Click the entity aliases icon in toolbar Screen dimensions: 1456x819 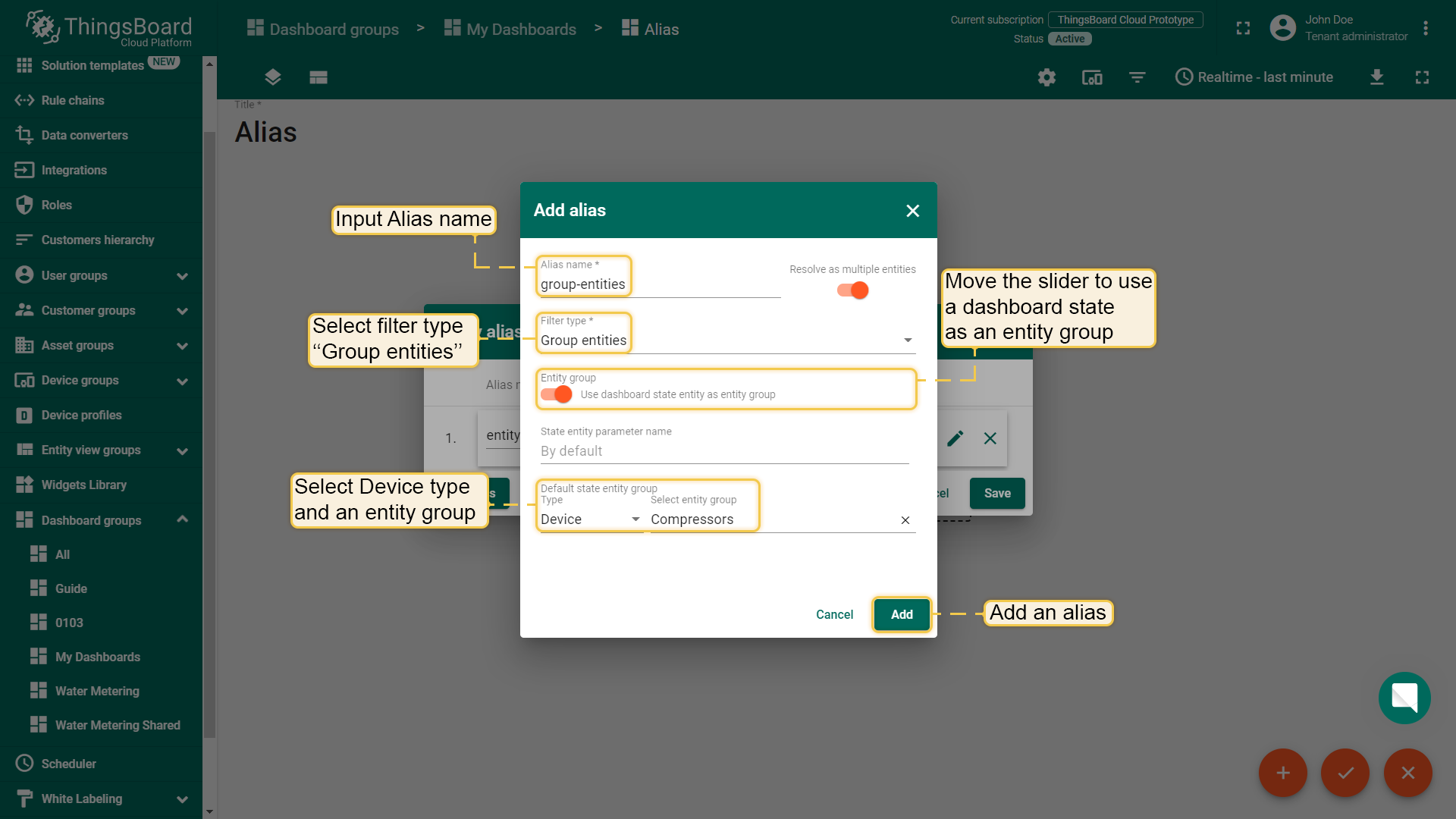coord(1092,77)
